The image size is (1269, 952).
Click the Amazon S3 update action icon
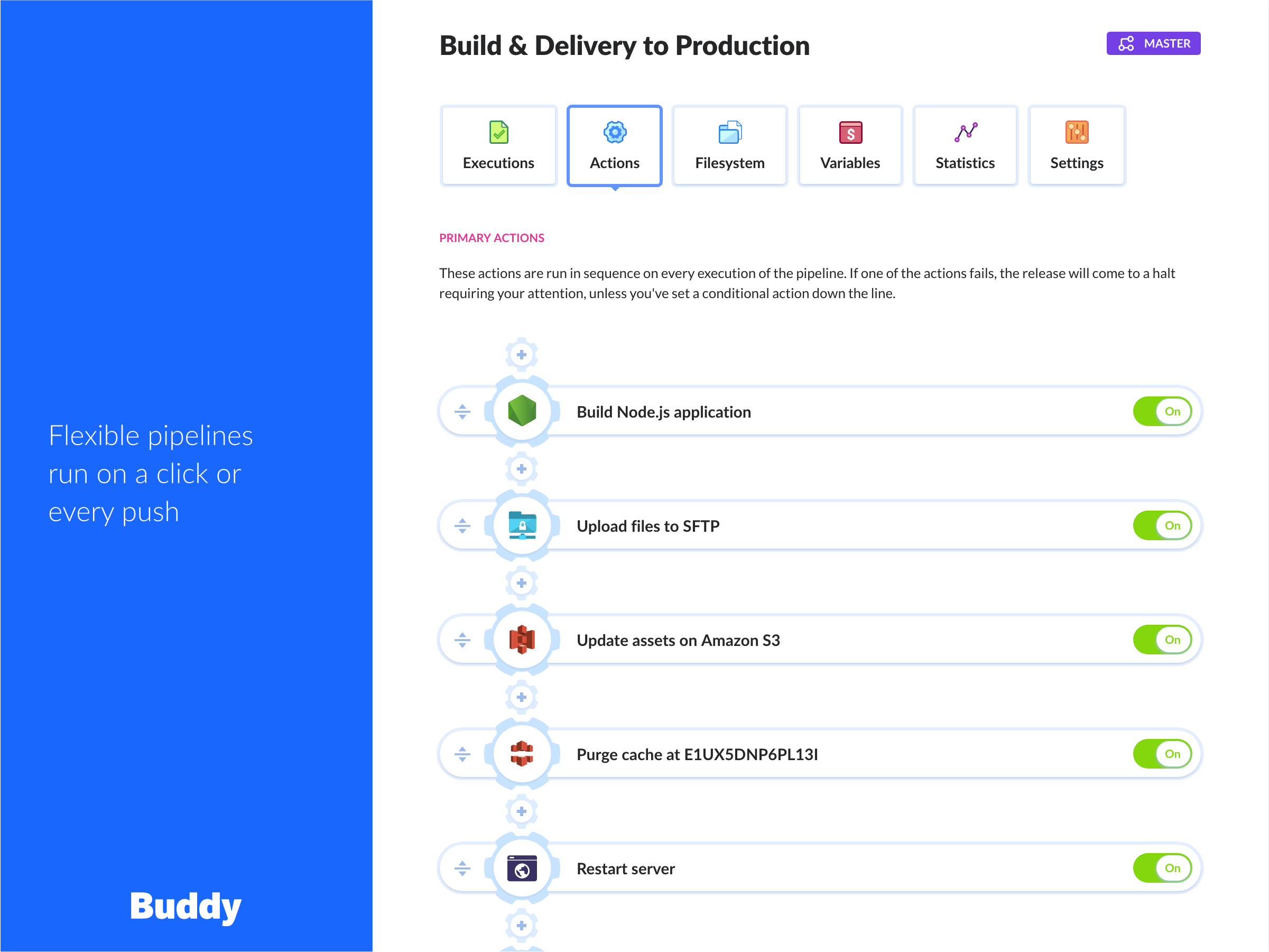tap(523, 639)
